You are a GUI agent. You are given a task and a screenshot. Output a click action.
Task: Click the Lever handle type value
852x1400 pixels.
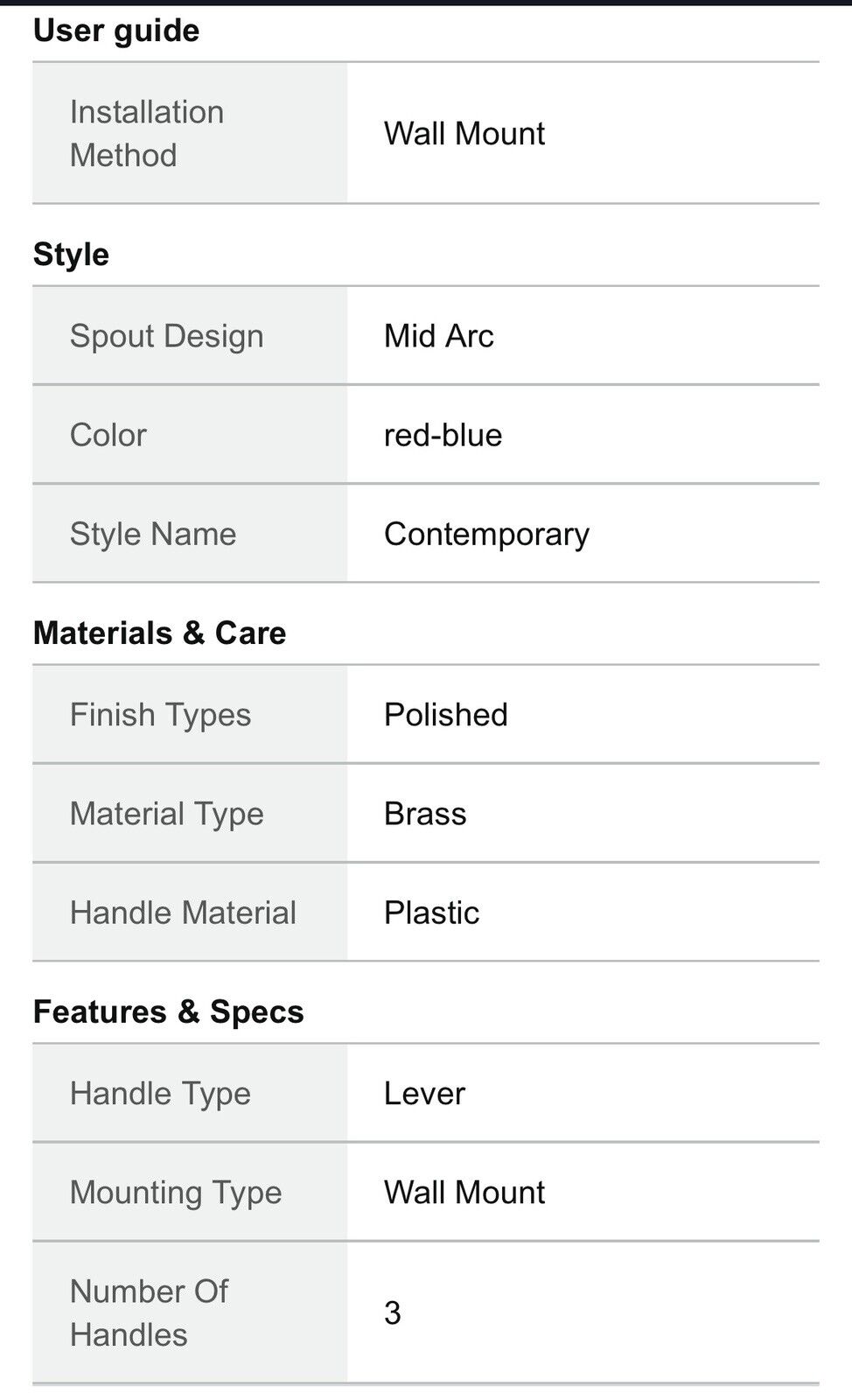(x=424, y=1094)
